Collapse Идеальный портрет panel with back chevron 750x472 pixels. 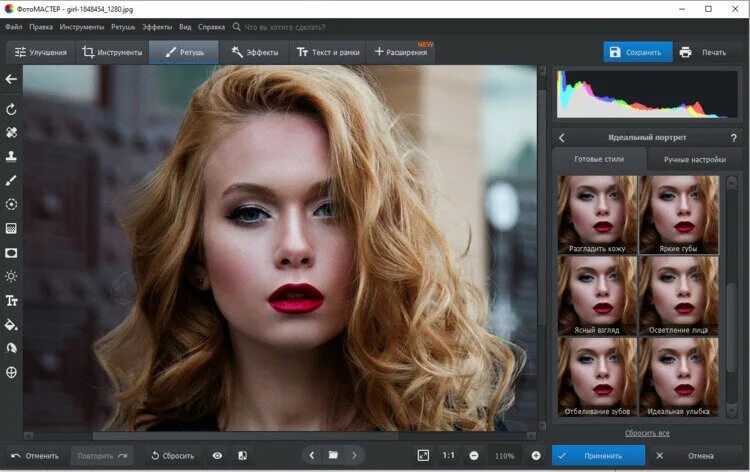(x=562, y=138)
